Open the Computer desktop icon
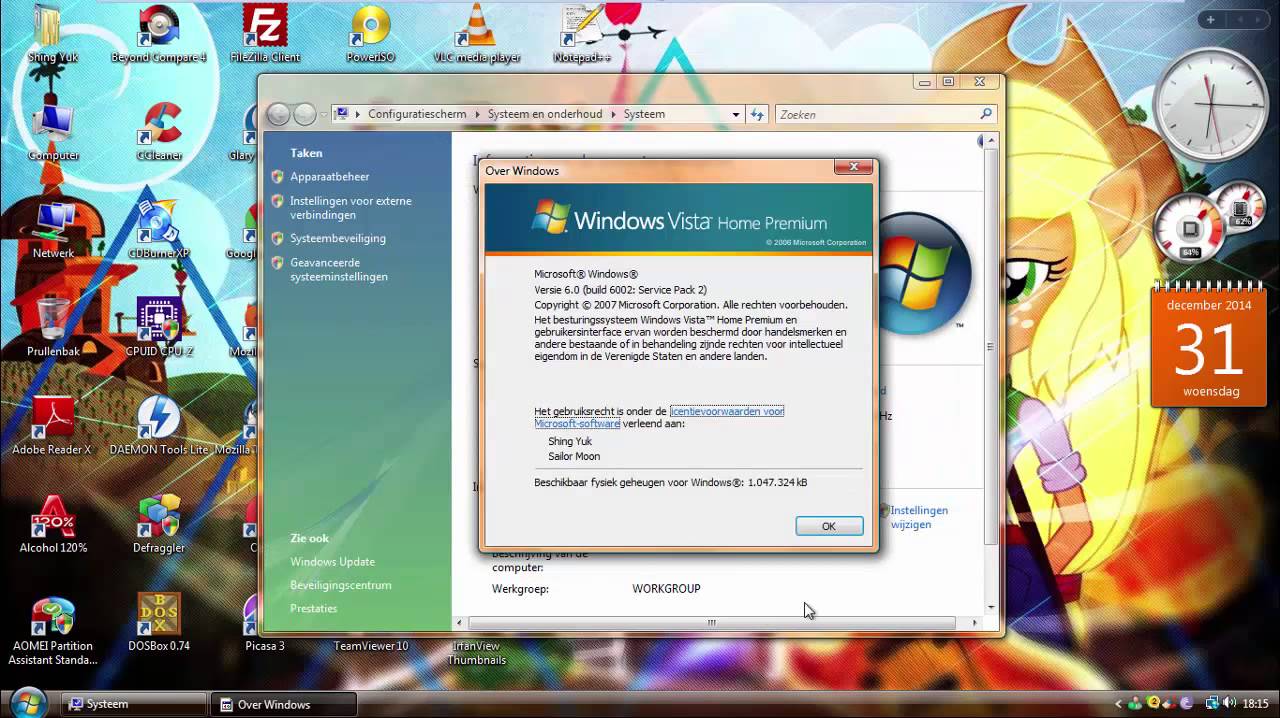Image resolution: width=1280 pixels, height=718 pixels. point(53,131)
